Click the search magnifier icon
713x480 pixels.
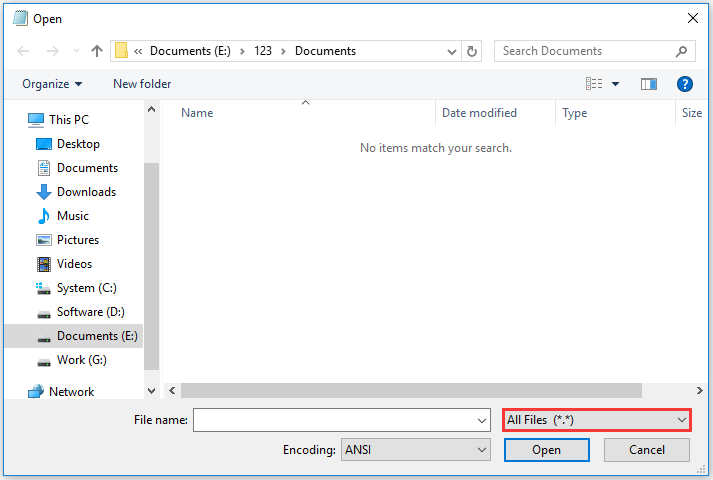pos(681,51)
